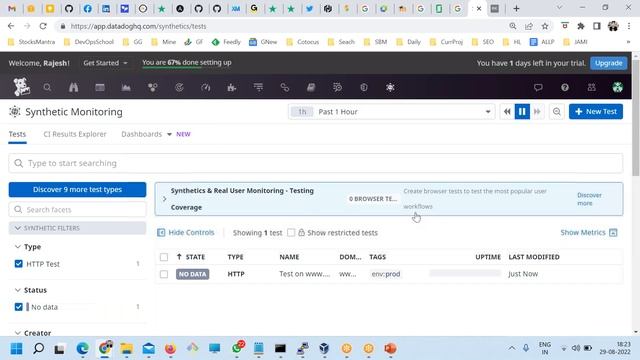Open Microsoft Edge from the taskbar
Viewport: 640px width, 360px height.
click(82, 349)
